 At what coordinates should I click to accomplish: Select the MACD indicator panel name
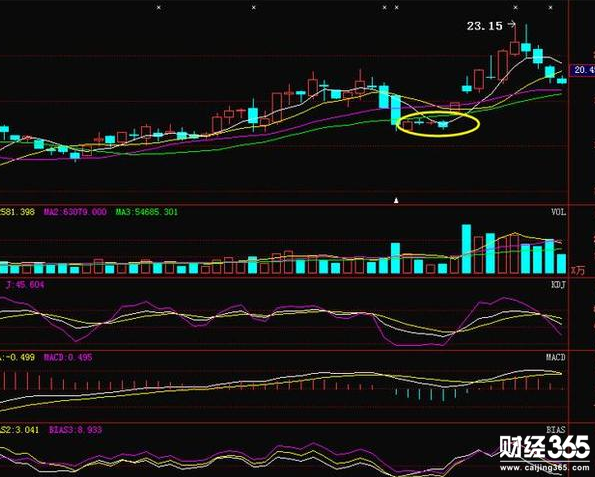tap(556, 357)
